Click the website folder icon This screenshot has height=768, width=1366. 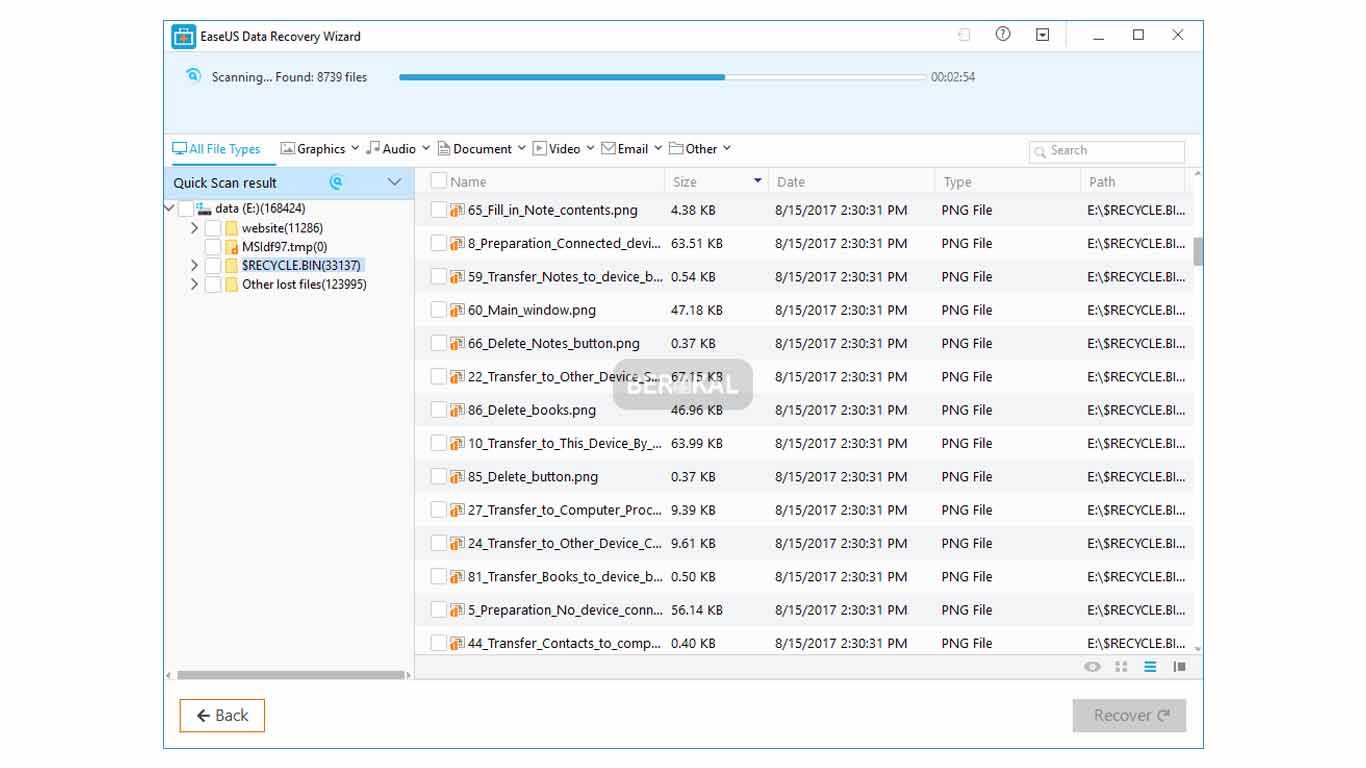point(232,228)
